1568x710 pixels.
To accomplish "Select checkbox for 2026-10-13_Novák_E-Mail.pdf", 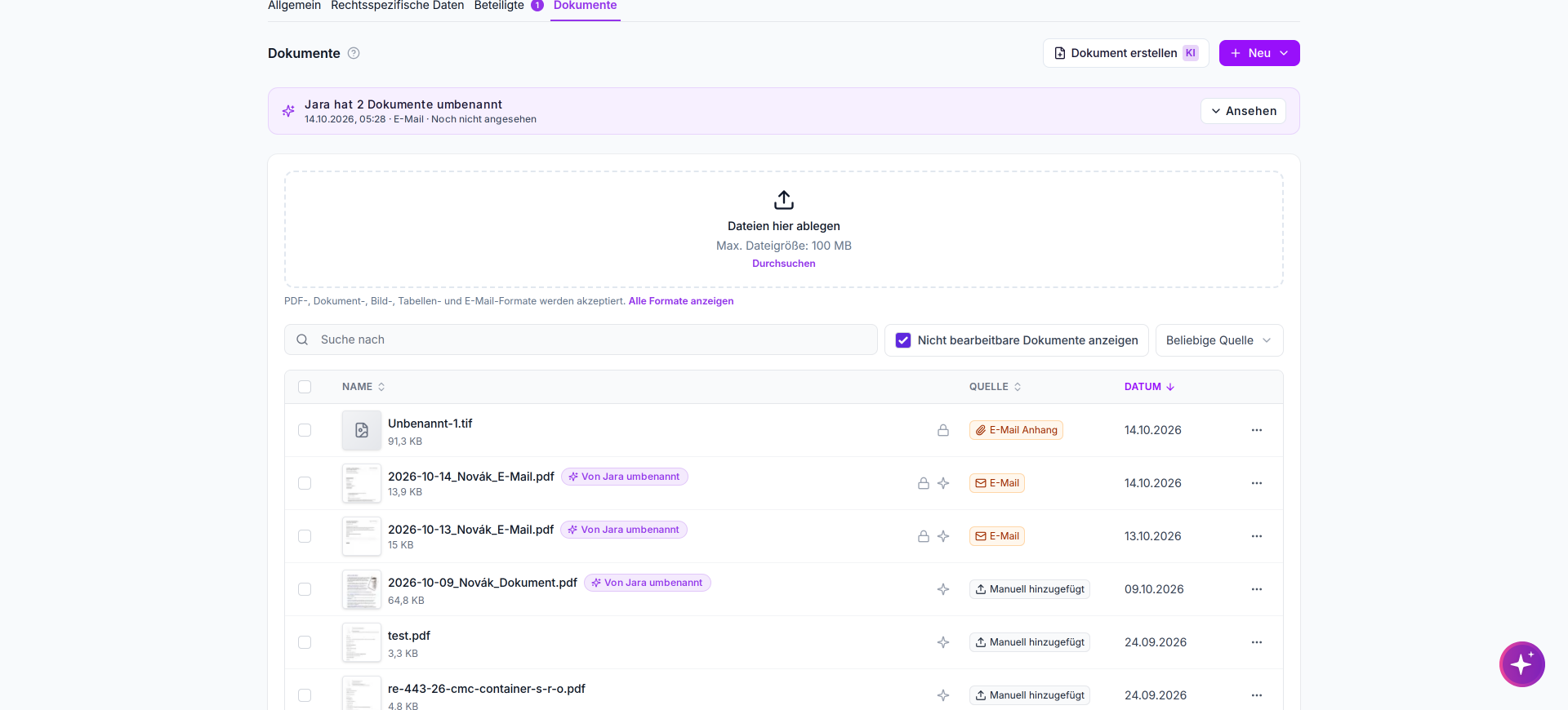I will click(x=305, y=536).
